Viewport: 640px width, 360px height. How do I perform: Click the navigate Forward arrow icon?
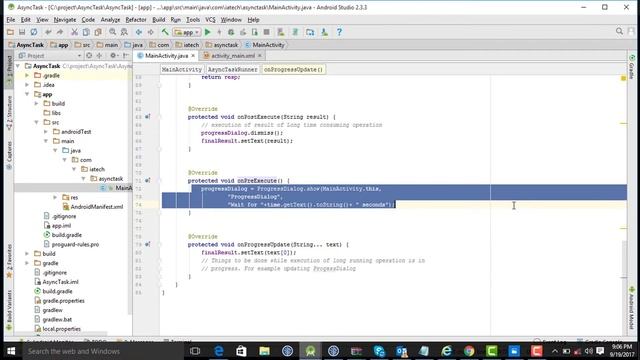[x=151, y=32]
